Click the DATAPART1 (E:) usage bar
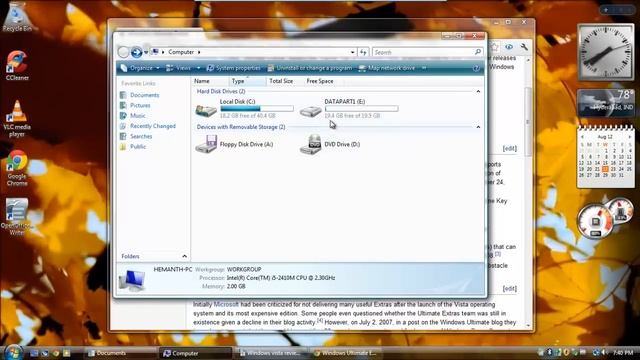The image size is (640, 360). pyautogui.click(x=361, y=109)
